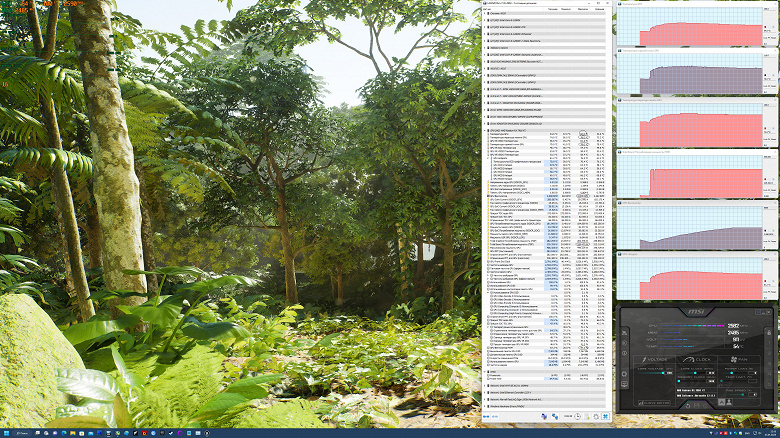Toggle the profile lock icon in Afterburner
The image size is (780, 438).
point(769,332)
